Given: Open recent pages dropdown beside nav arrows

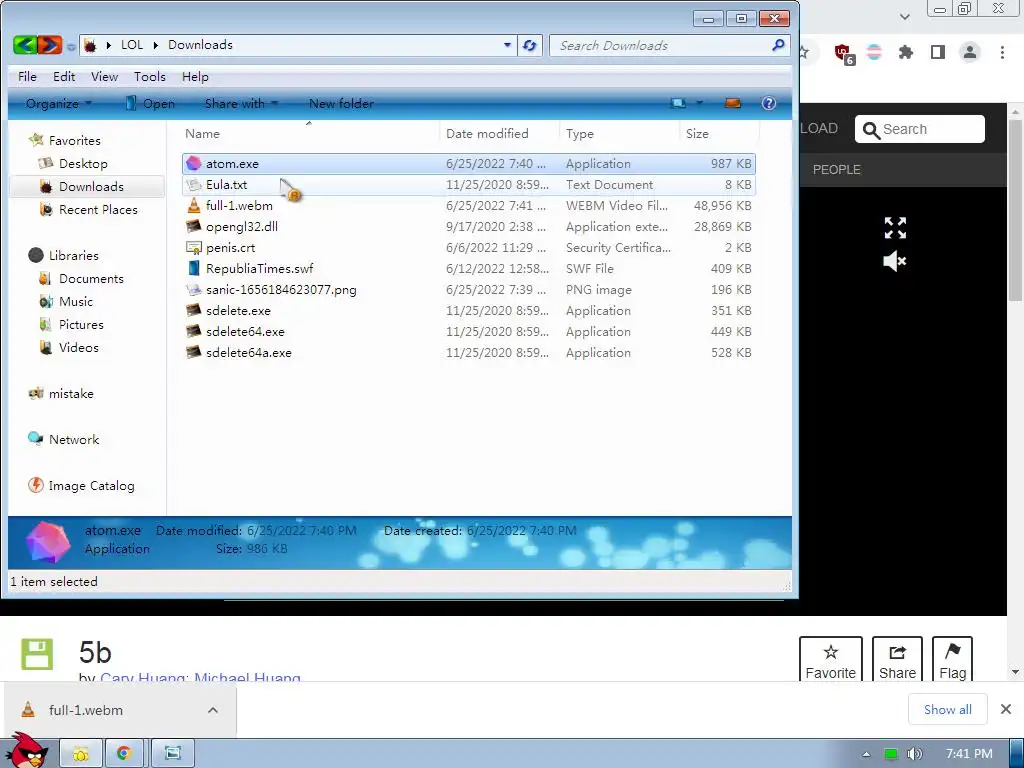Looking at the screenshot, I should pos(71,46).
